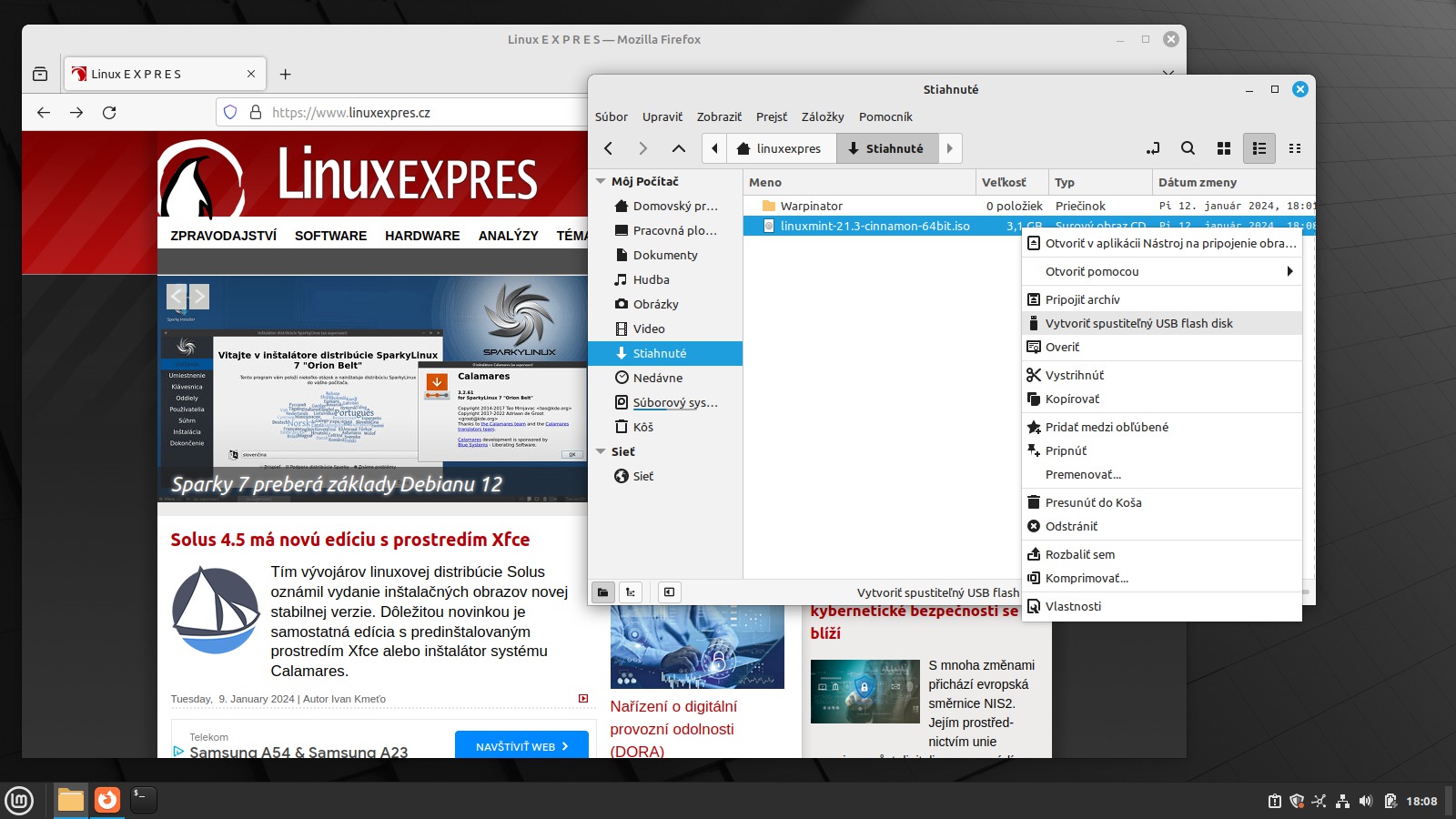Choose Kopírovať from context menu
The width and height of the screenshot is (1456, 819).
[x=1162, y=399]
